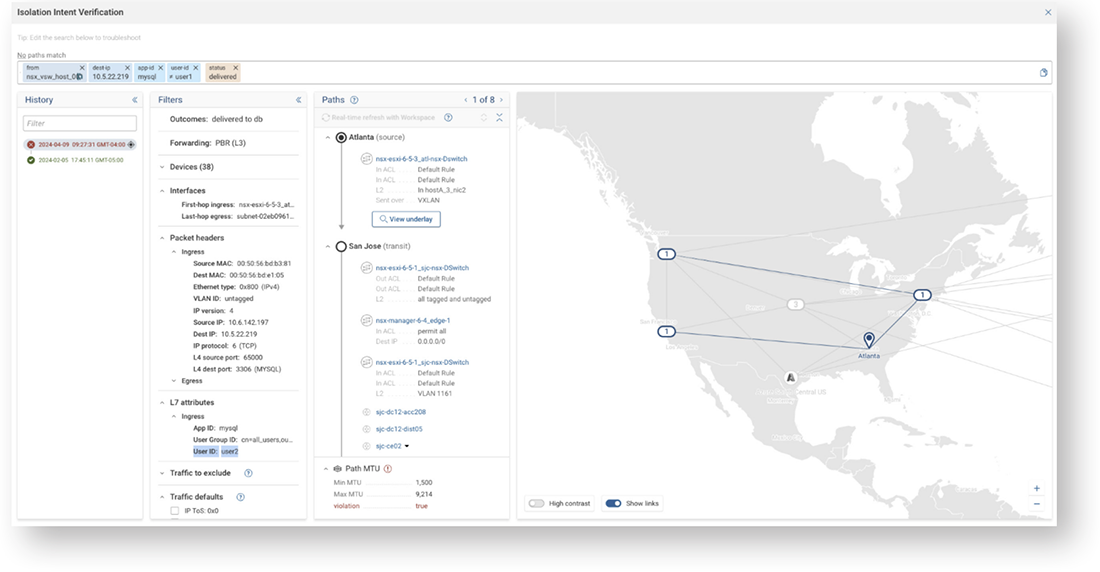Zoom in on the map
Image resolution: width=1100 pixels, height=572 pixels.
pyautogui.click(x=1036, y=489)
